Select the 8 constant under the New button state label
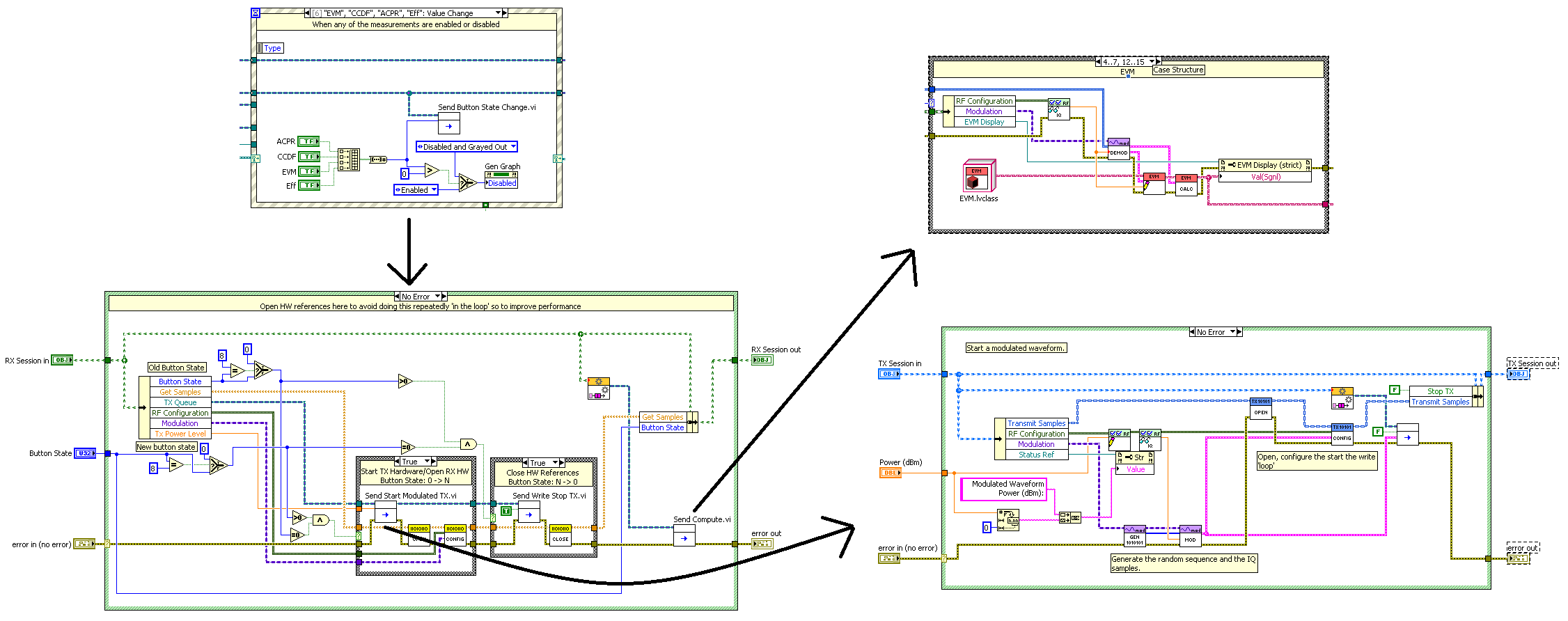The height and width of the screenshot is (621, 1568). [153, 469]
